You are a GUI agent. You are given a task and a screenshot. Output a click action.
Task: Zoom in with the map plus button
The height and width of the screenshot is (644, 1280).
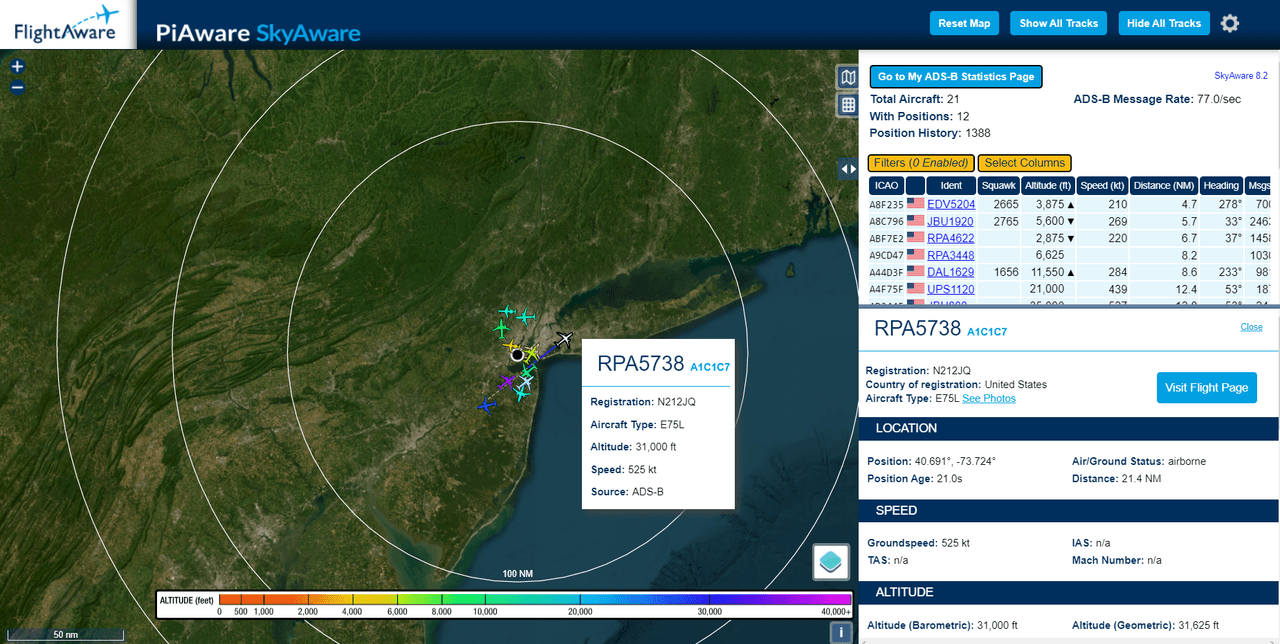[x=17, y=67]
